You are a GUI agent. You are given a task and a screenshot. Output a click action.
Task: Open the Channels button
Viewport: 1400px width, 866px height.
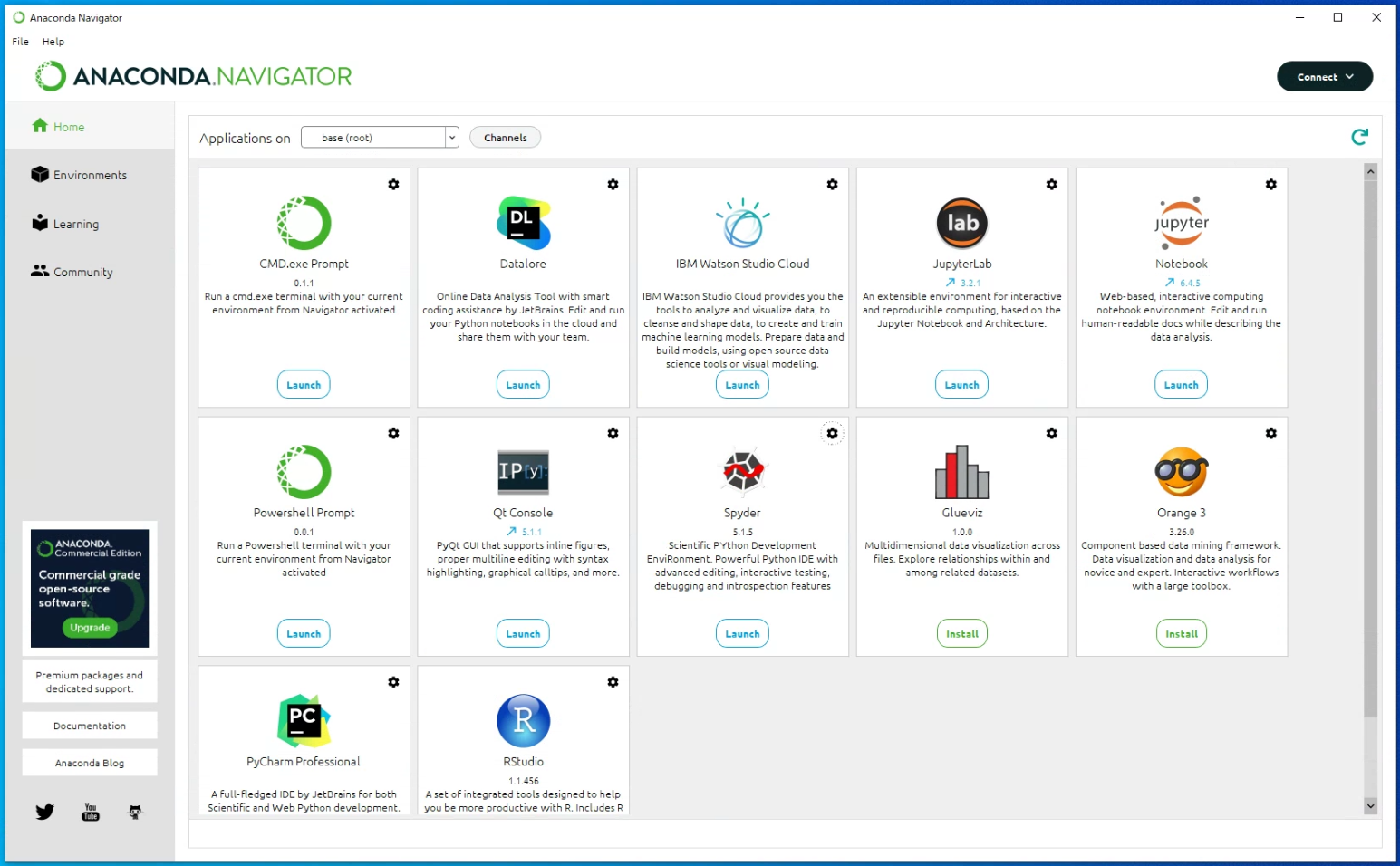click(x=505, y=138)
